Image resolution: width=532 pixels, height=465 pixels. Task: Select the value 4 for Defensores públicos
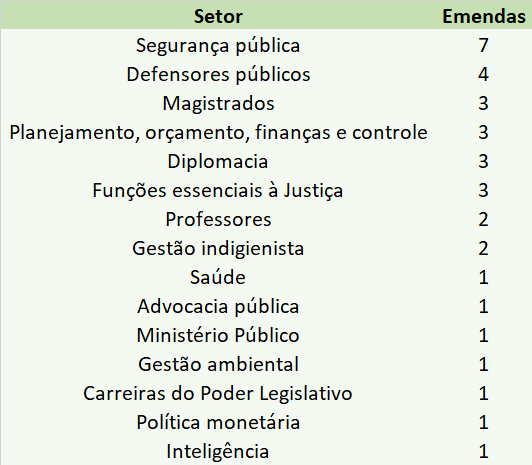coord(483,75)
